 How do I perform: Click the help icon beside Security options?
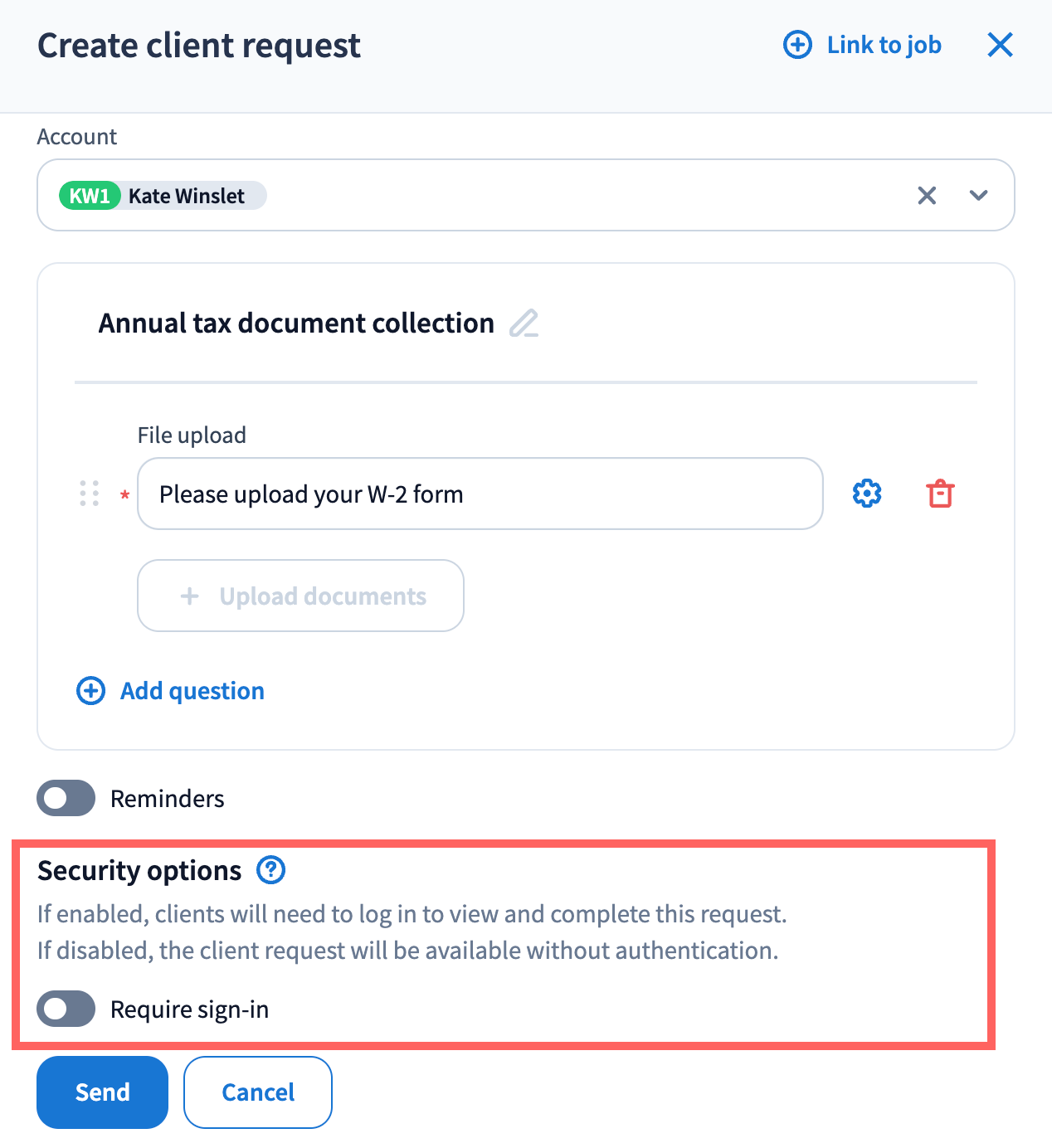(270, 870)
